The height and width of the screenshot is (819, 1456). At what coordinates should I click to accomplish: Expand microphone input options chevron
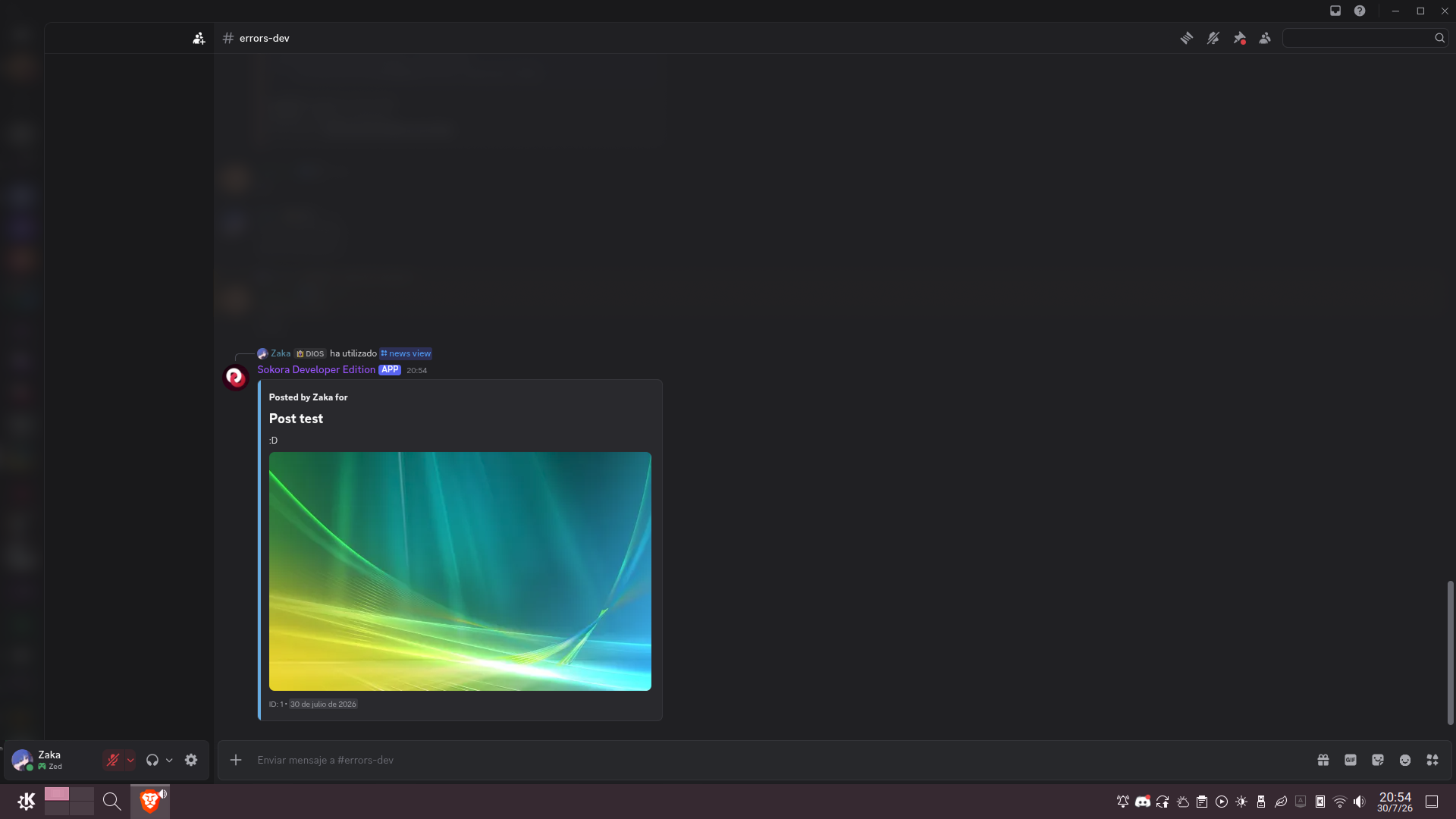[130, 760]
